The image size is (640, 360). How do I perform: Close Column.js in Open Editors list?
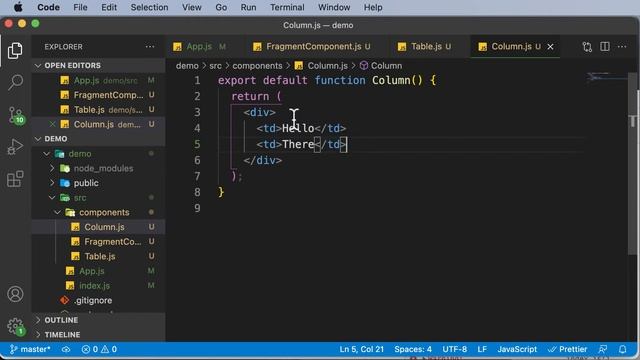click(x=52, y=124)
